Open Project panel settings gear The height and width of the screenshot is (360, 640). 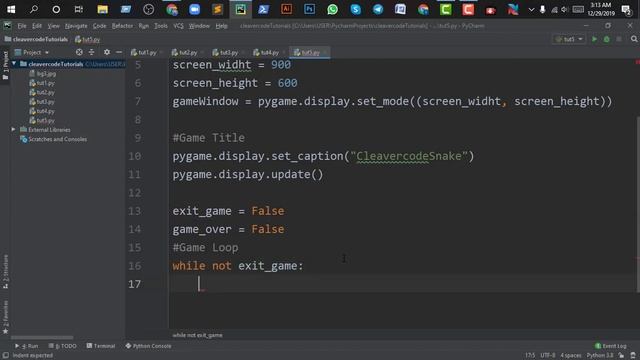(107, 52)
